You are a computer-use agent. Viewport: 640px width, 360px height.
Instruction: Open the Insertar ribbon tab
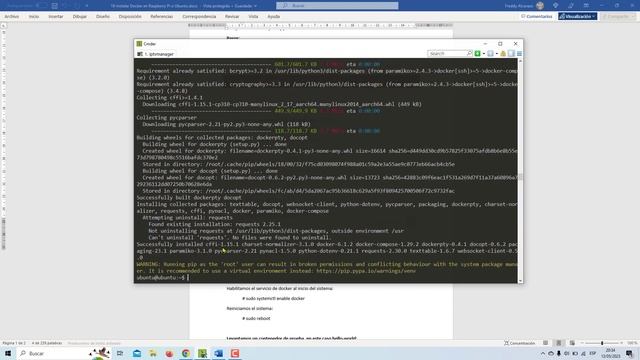click(x=56, y=16)
